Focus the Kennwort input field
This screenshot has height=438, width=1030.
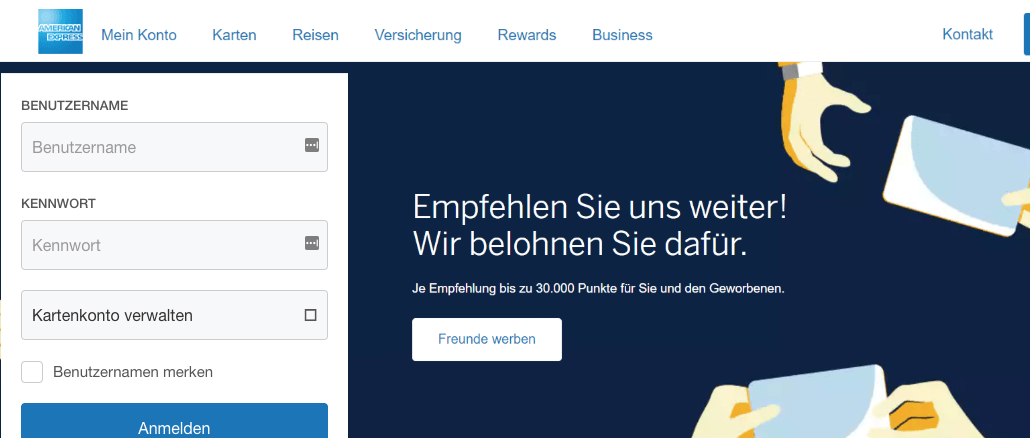pyautogui.click(x=174, y=245)
